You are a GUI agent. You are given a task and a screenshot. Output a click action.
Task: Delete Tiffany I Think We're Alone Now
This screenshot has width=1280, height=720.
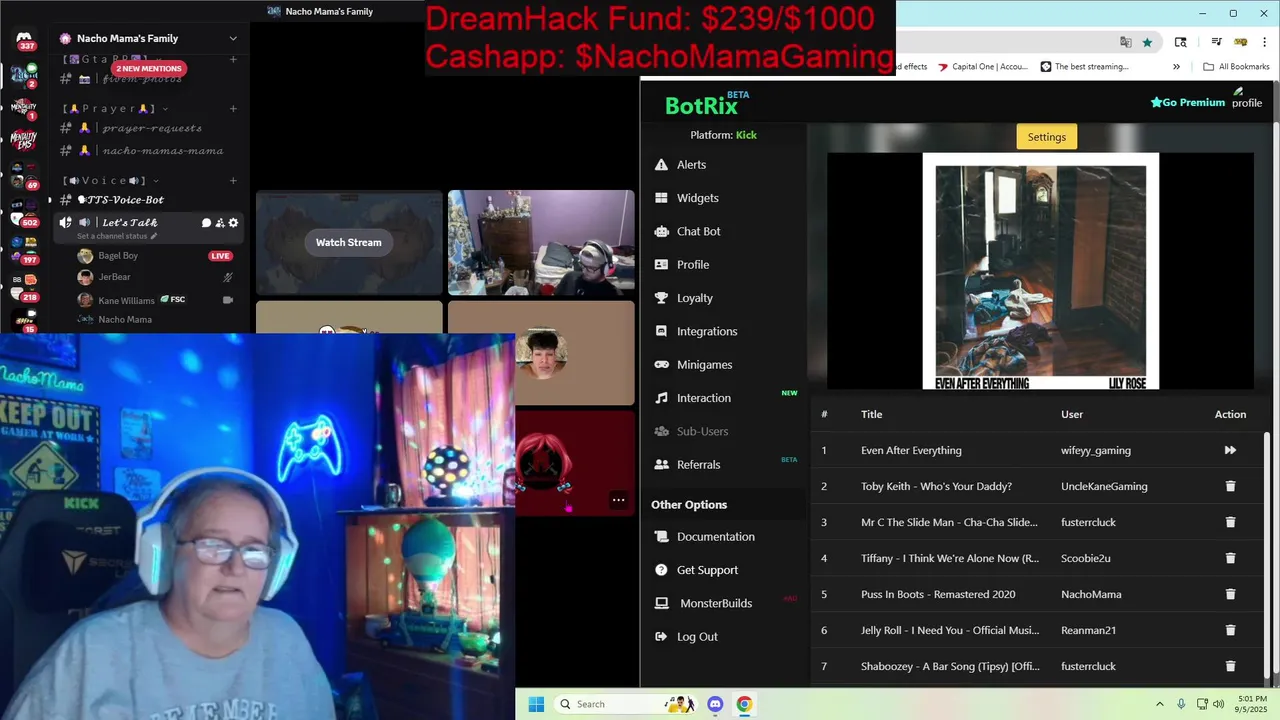click(1230, 558)
